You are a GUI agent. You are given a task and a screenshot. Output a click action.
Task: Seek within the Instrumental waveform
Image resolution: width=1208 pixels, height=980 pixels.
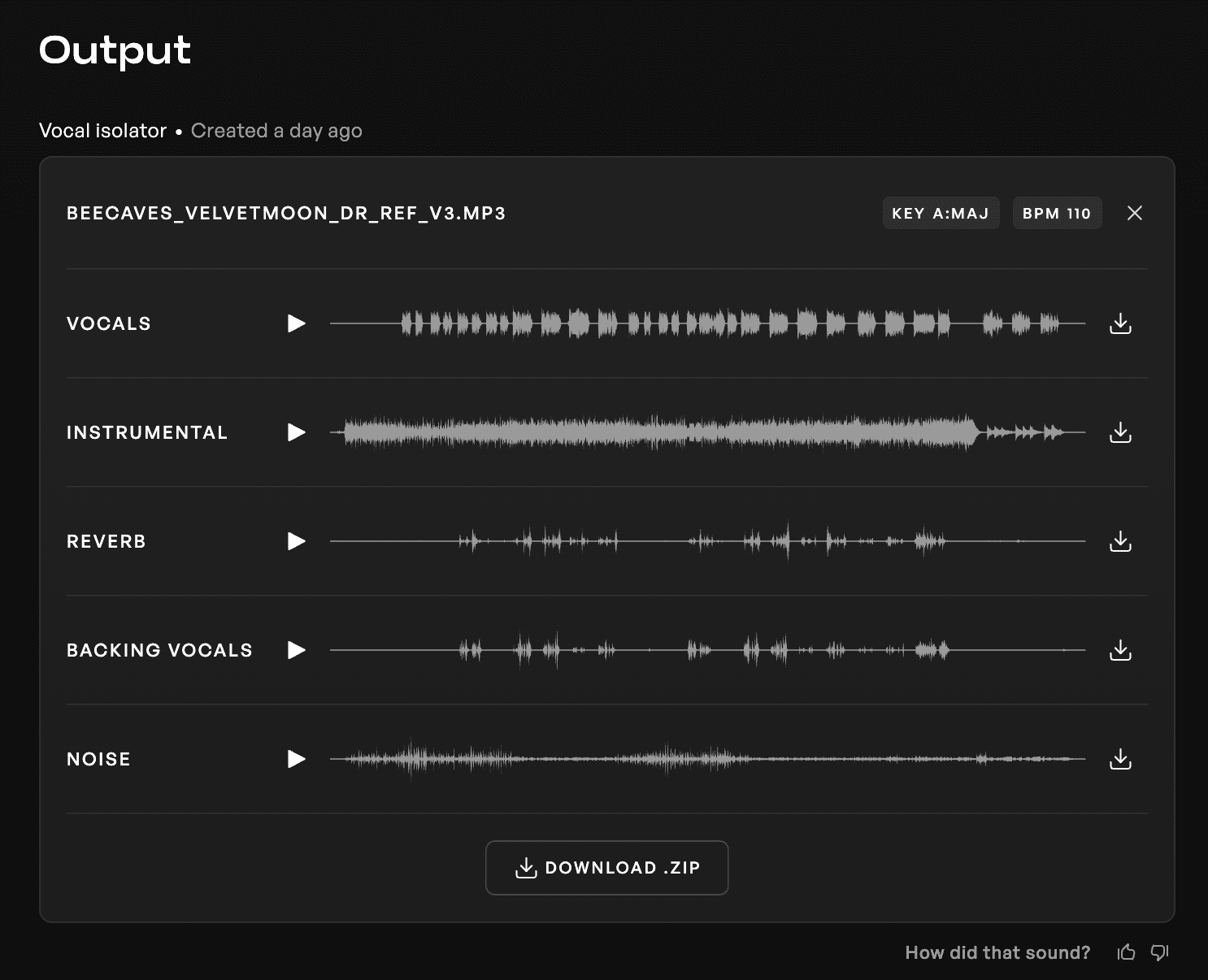[x=707, y=432]
